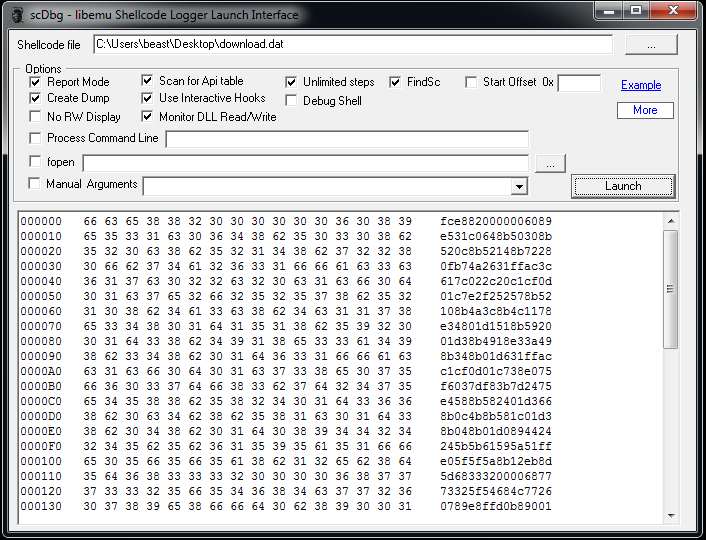This screenshot has width=706, height=540.
Task: Click ASCII text e4588b582401d366
Action: [496, 401]
